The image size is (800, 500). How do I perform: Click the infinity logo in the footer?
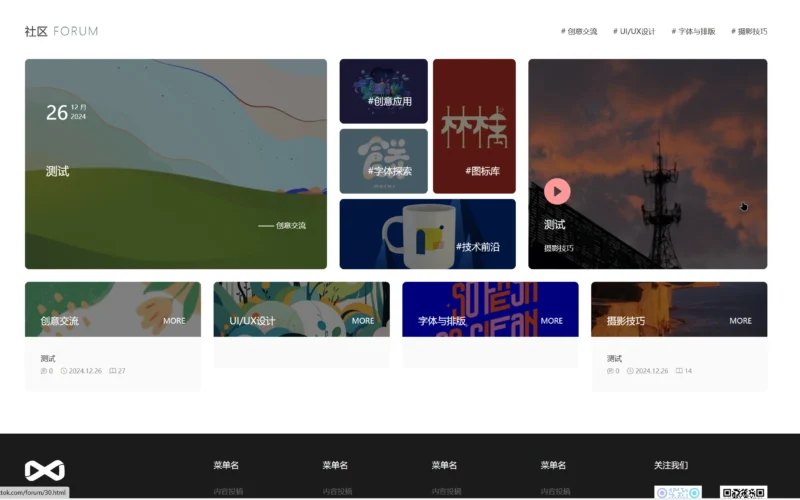[x=44, y=470]
